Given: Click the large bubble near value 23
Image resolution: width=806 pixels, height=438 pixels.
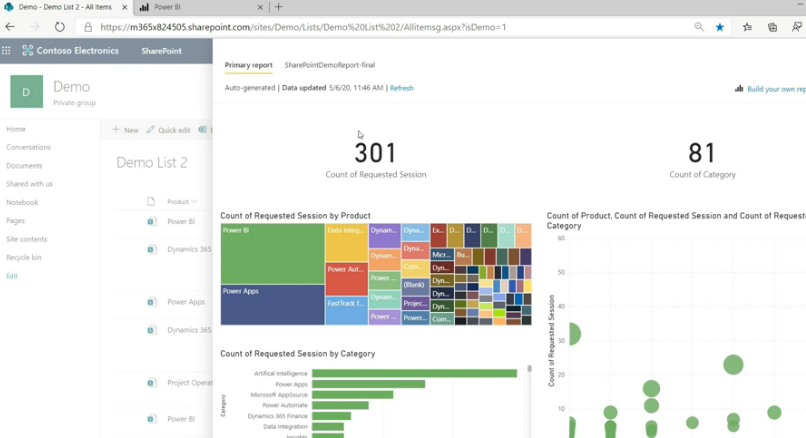Looking at the screenshot, I should coord(733,364).
